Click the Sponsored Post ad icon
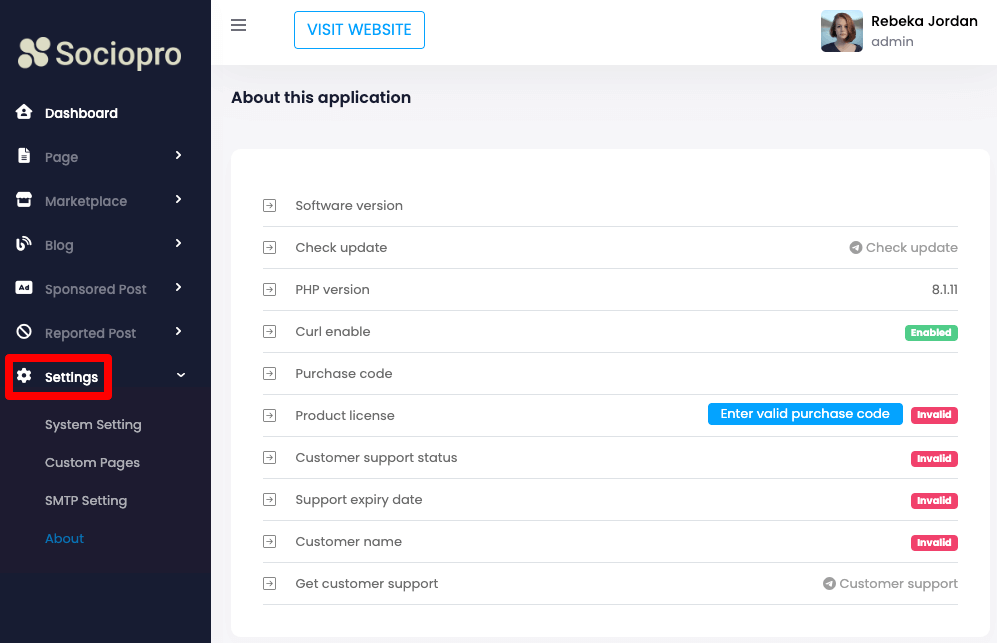 pyautogui.click(x=24, y=288)
